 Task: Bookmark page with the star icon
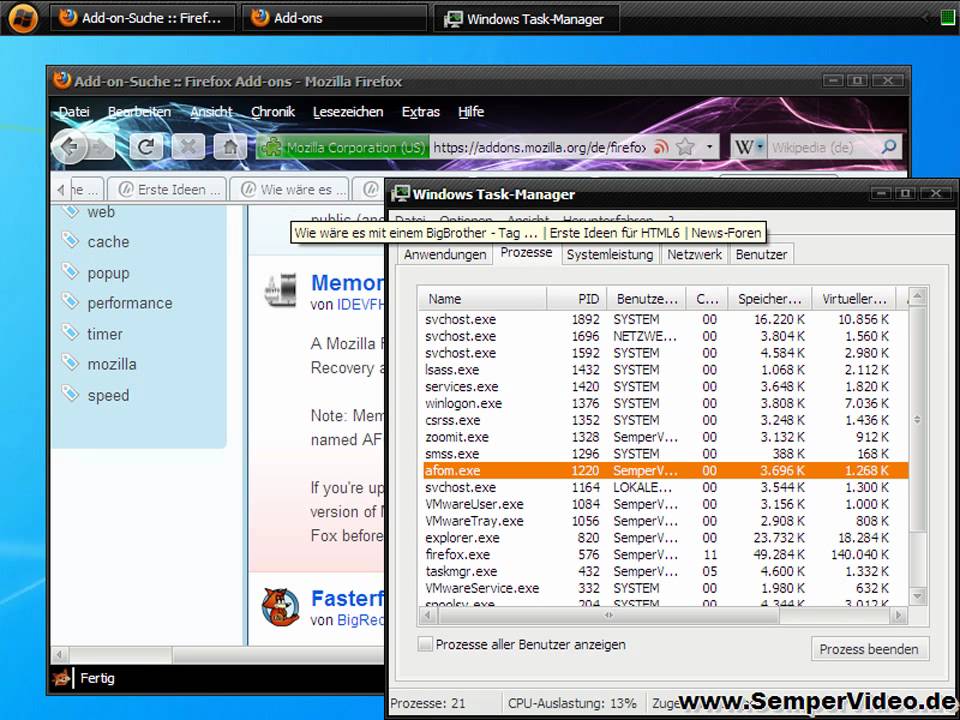[686, 147]
